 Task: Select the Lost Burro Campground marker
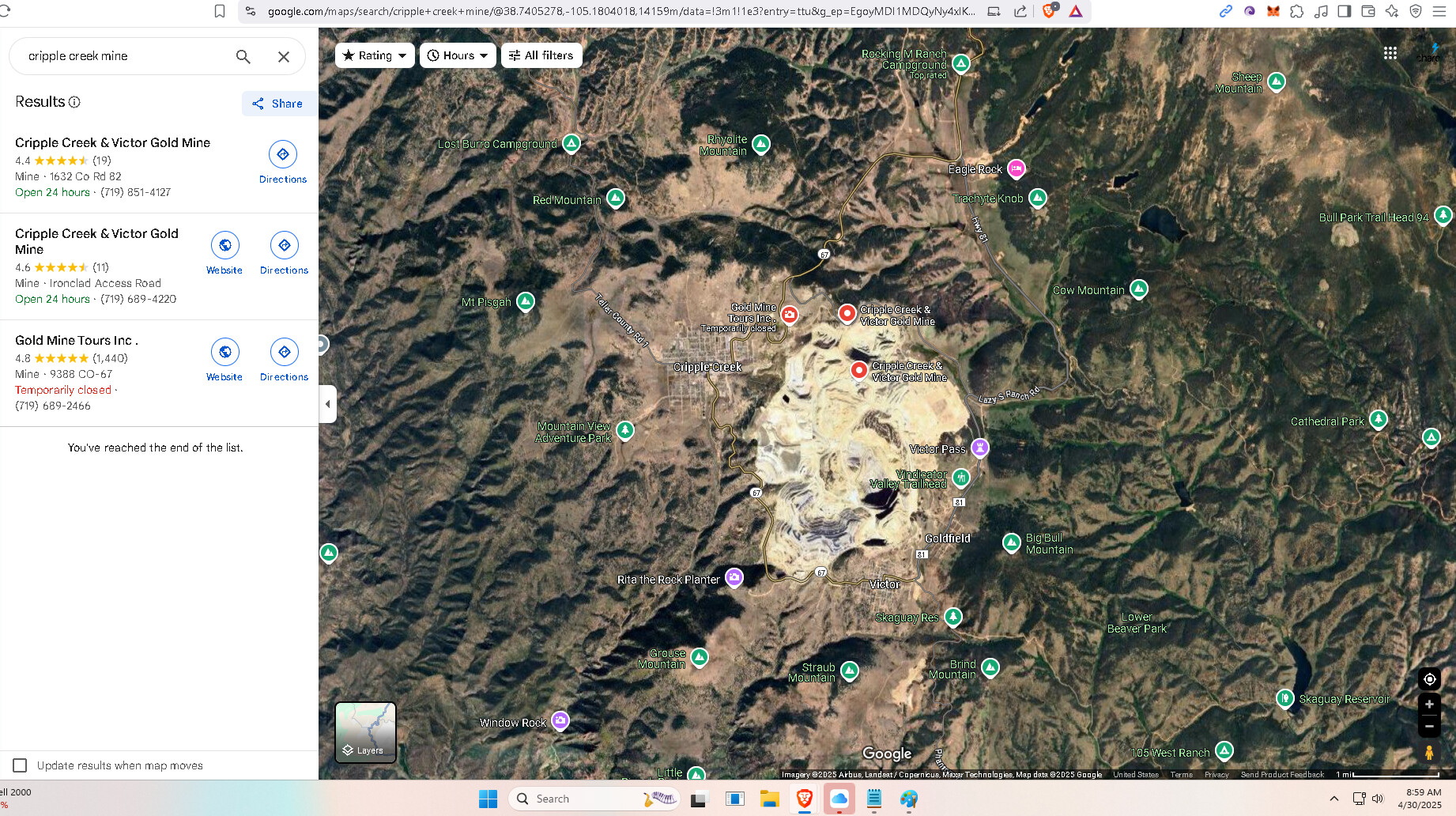click(571, 143)
